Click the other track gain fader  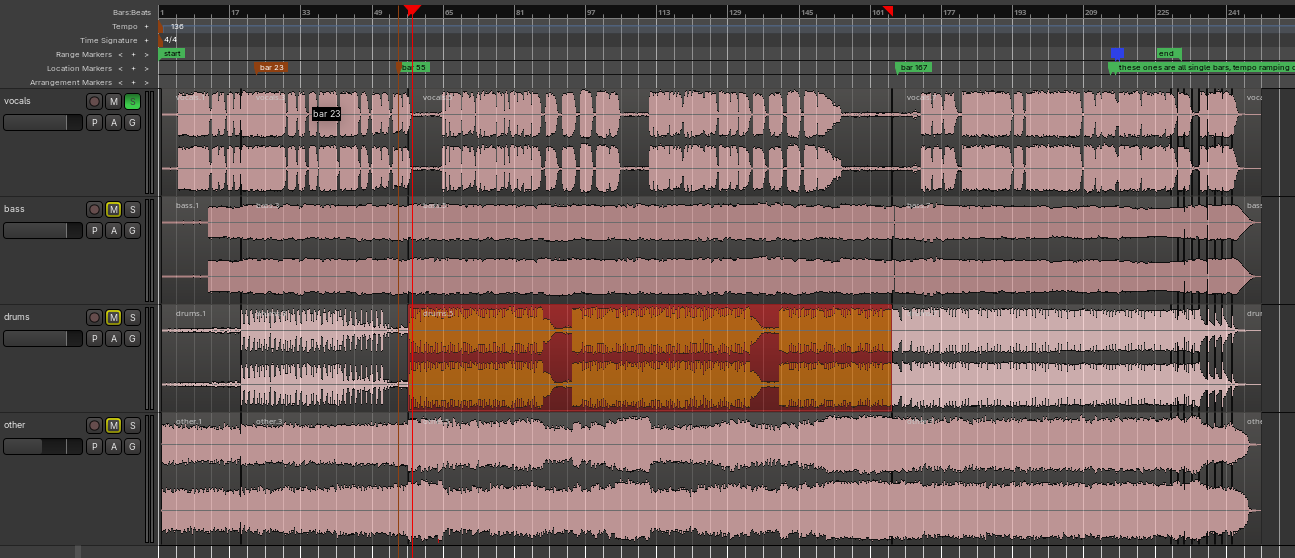point(43,446)
